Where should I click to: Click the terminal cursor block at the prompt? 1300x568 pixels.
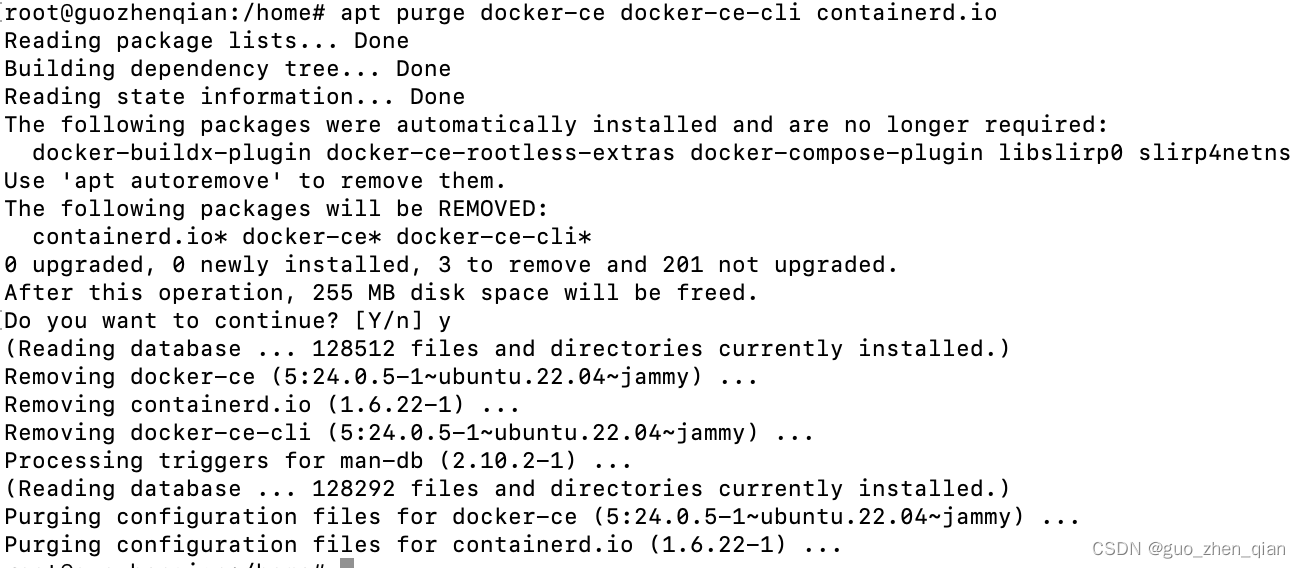[347, 563]
